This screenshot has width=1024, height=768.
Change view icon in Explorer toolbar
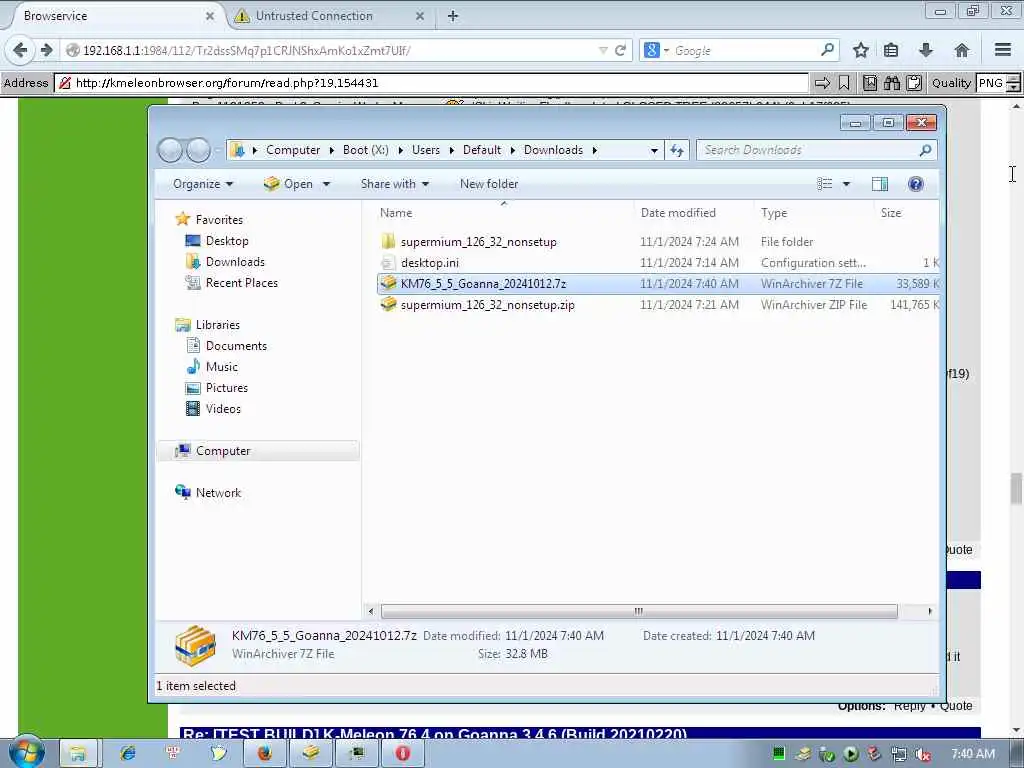[825, 184]
